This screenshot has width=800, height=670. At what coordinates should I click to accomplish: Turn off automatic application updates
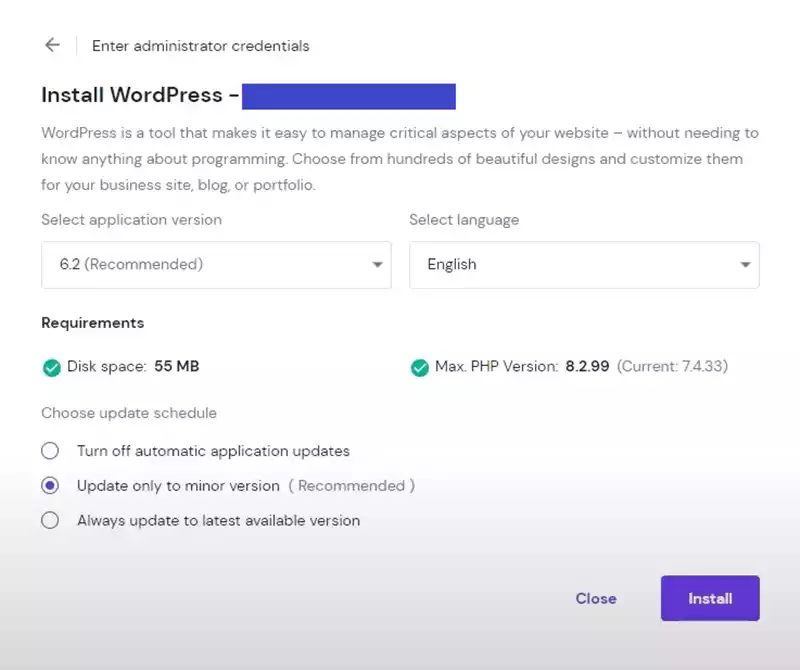pos(50,451)
